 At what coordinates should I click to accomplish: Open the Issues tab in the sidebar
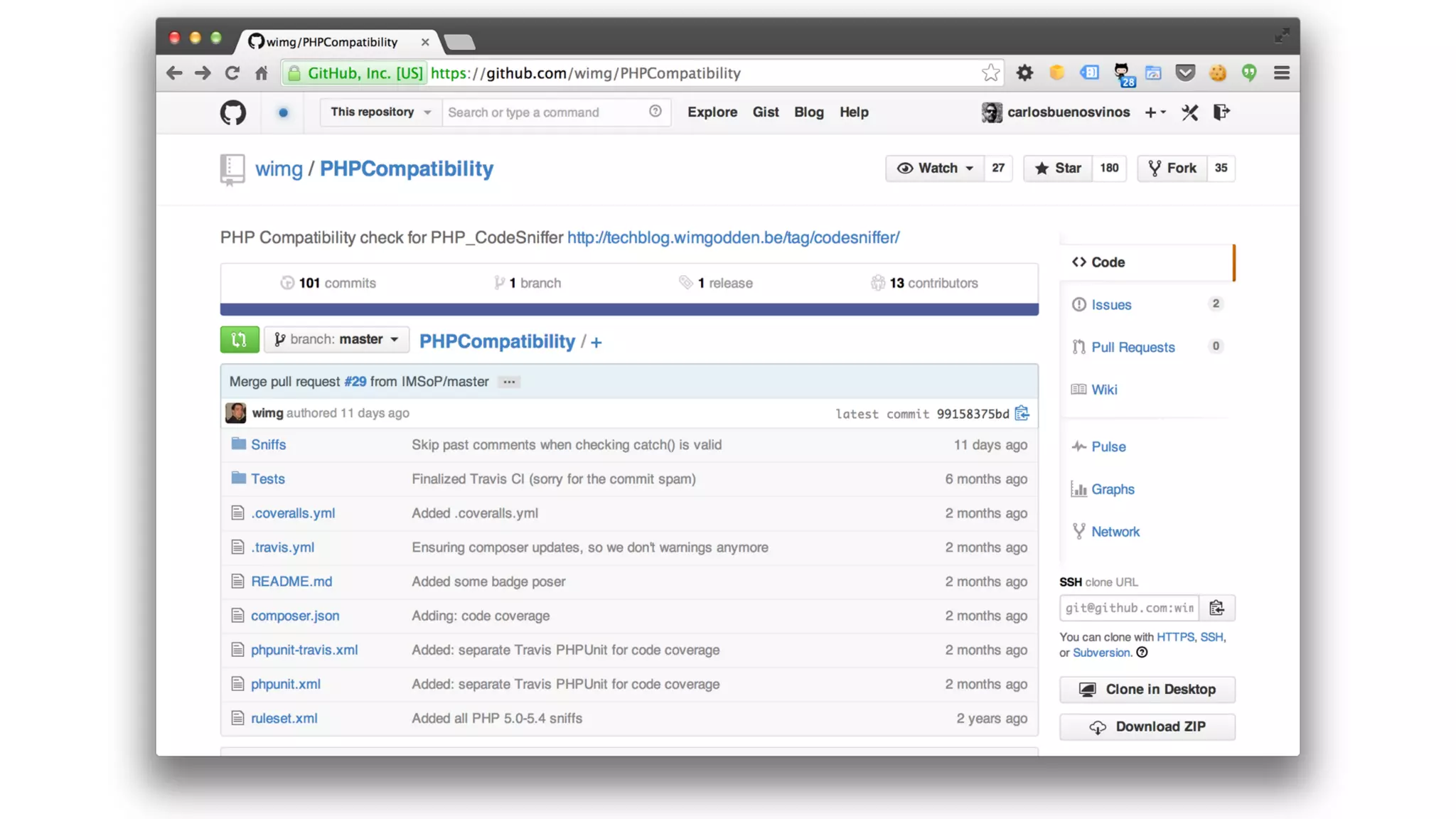tap(1111, 305)
